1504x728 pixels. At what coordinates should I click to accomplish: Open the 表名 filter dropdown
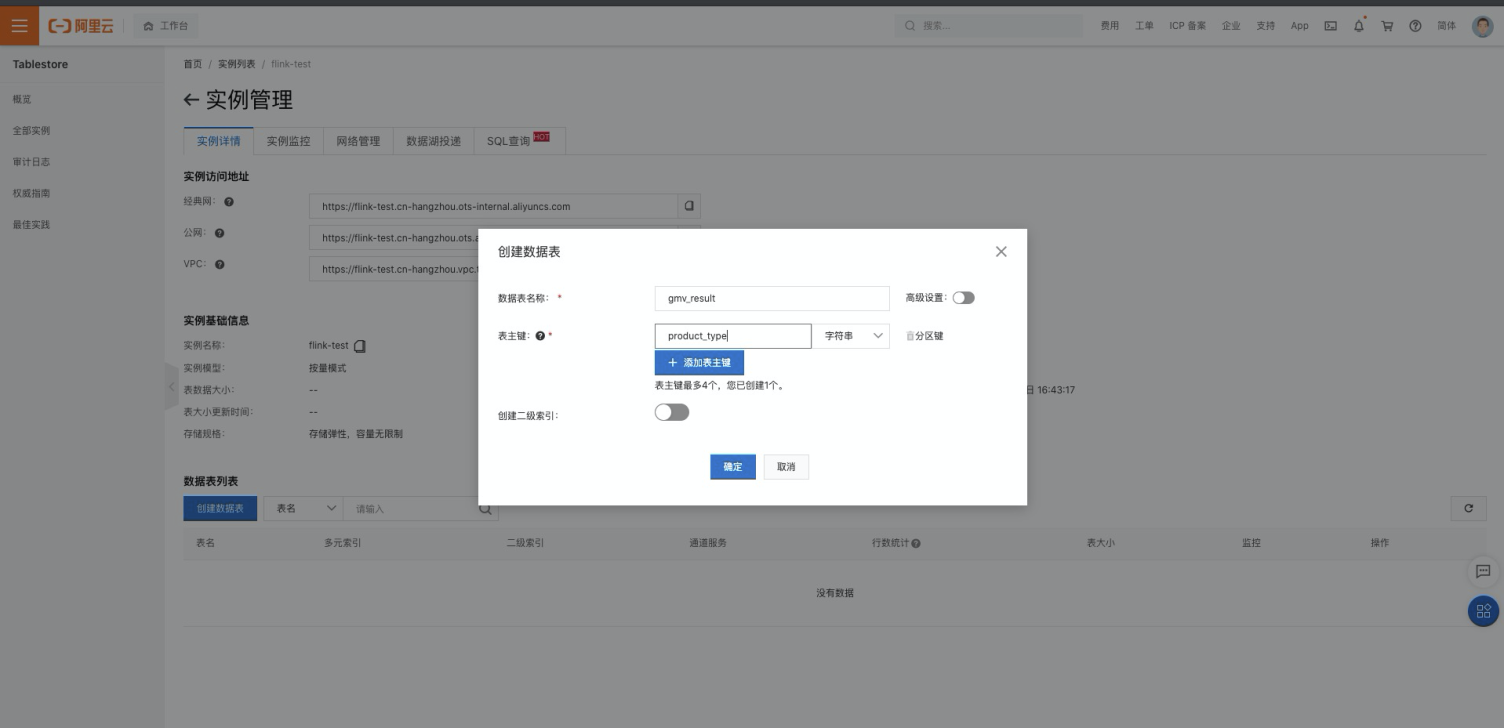[303, 509]
